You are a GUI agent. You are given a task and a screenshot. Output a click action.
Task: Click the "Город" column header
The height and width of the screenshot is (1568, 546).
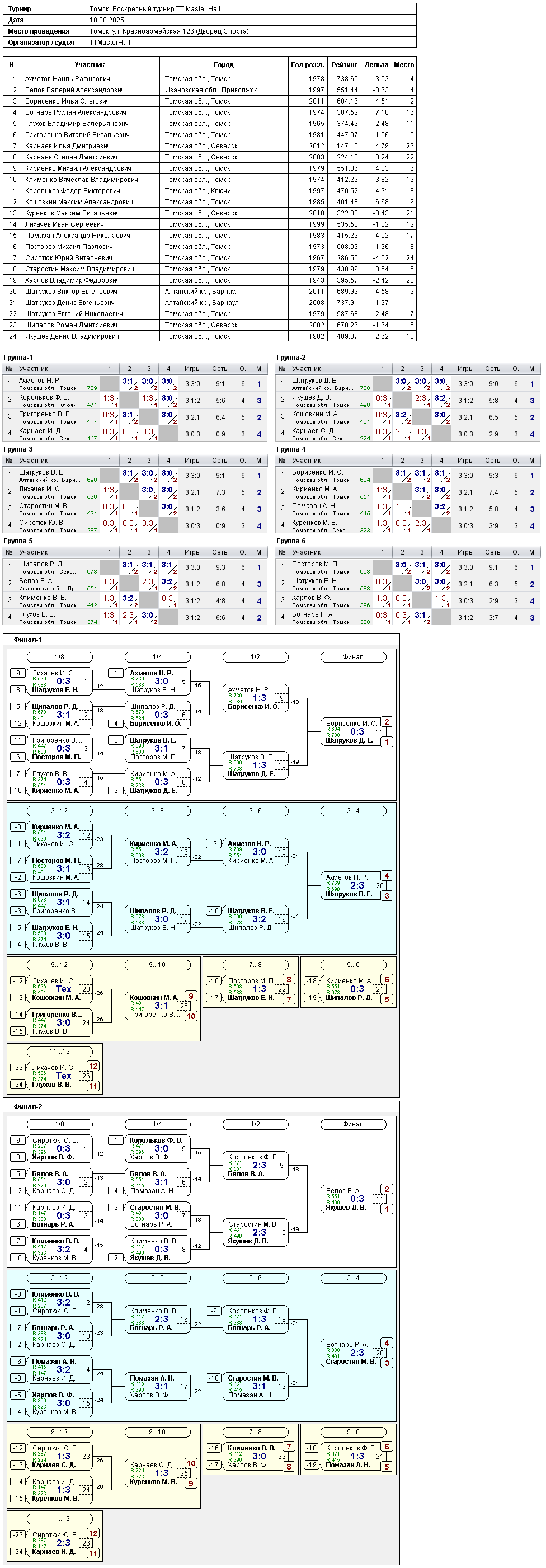coord(223,64)
